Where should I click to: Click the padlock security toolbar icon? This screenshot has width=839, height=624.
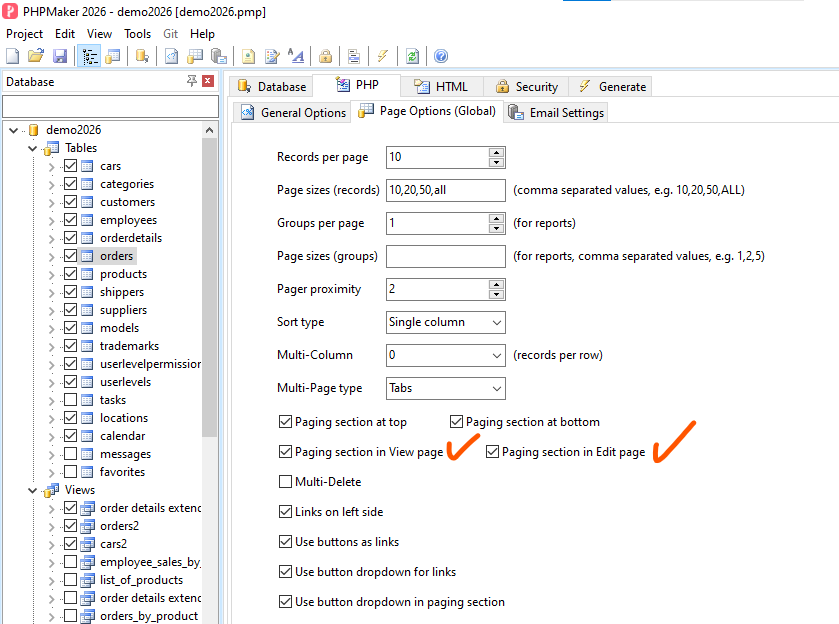click(325, 57)
